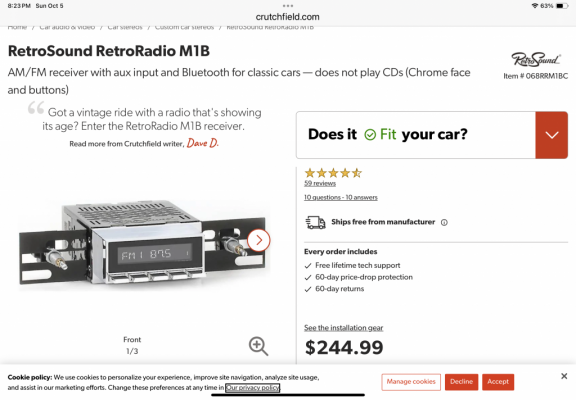Open 10 questions - 10 answers link
Screen dimensions: 576x400
click(x=341, y=197)
